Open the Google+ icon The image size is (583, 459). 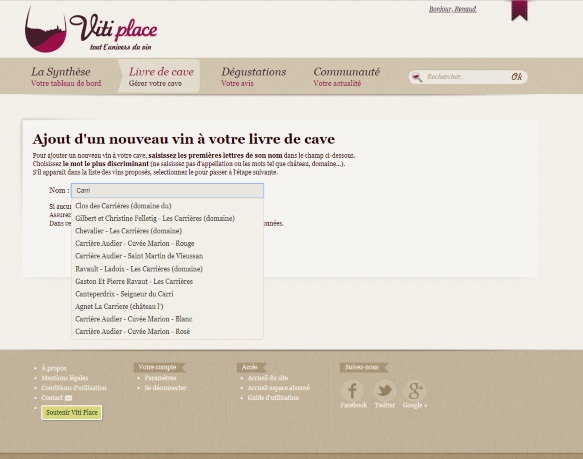pyautogui.click(x=415, y=390)
